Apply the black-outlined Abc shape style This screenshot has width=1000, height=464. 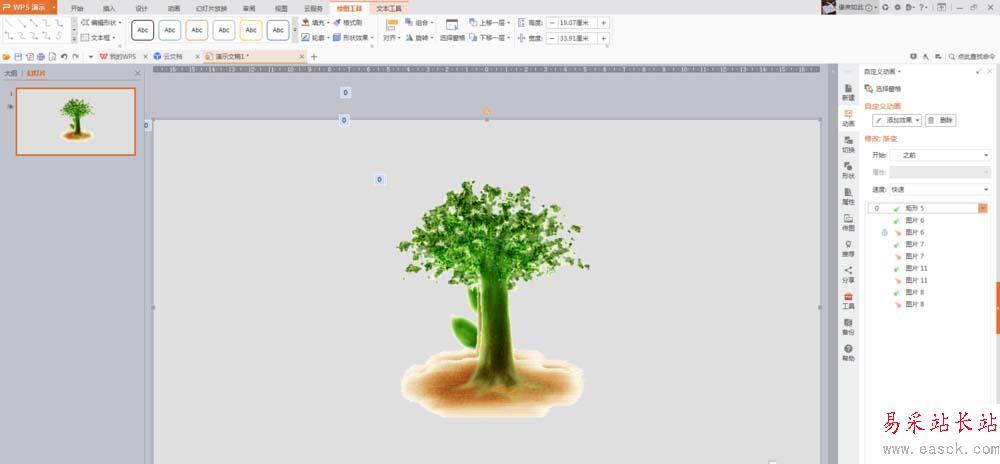point(143,30)
